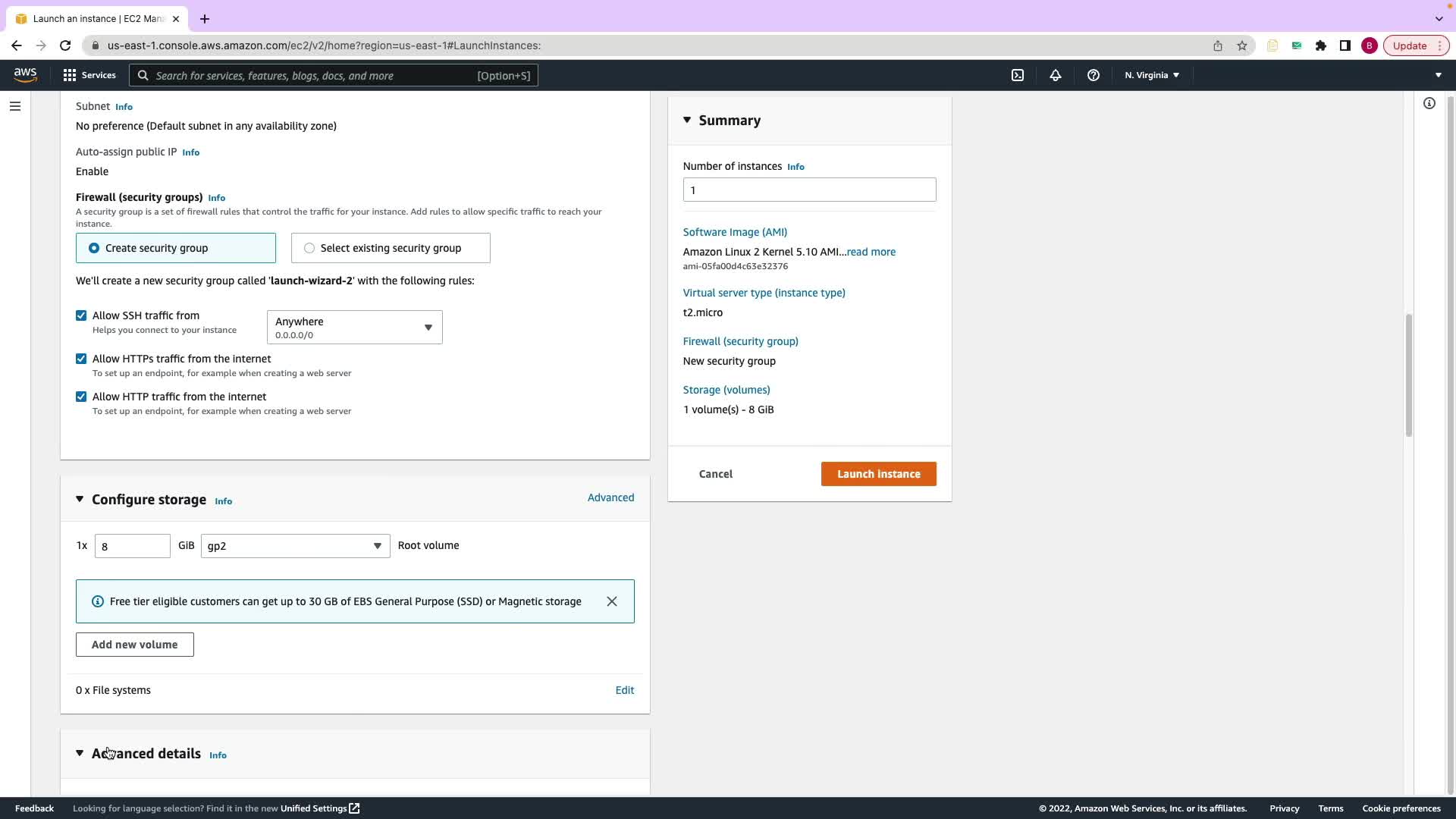Click the help question mark icon
Screen dimensions: 1456x819
pos(1093,75)
